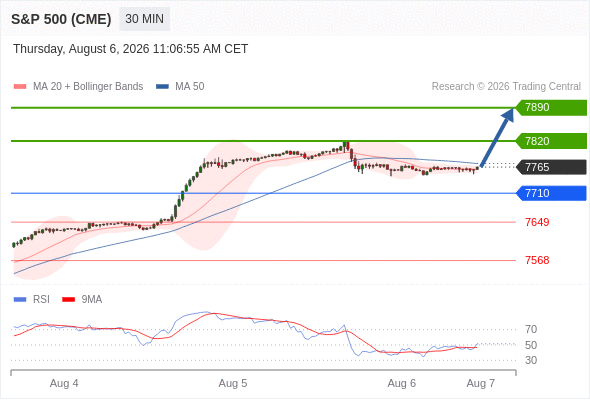Screen dimensions: 590x400
Task: Click the Aug 6 date axis label
Action: 402,383
